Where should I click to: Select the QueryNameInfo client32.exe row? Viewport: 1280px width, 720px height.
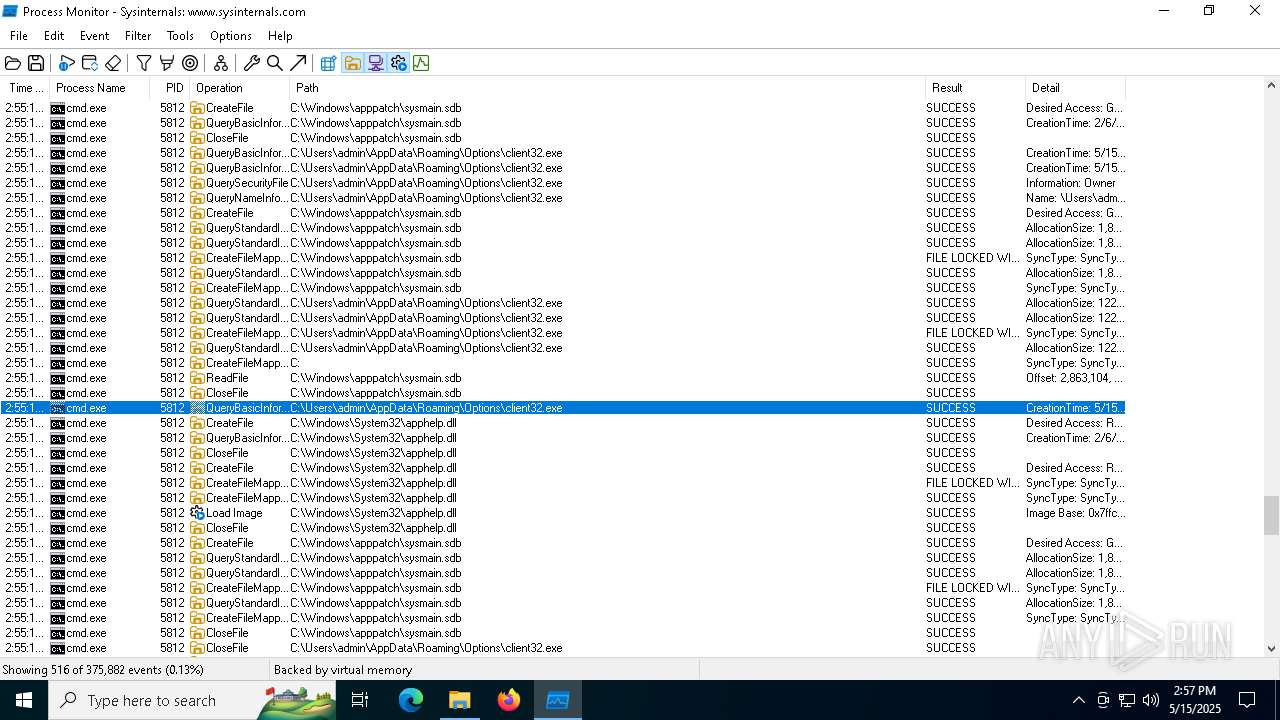point(563,198)
